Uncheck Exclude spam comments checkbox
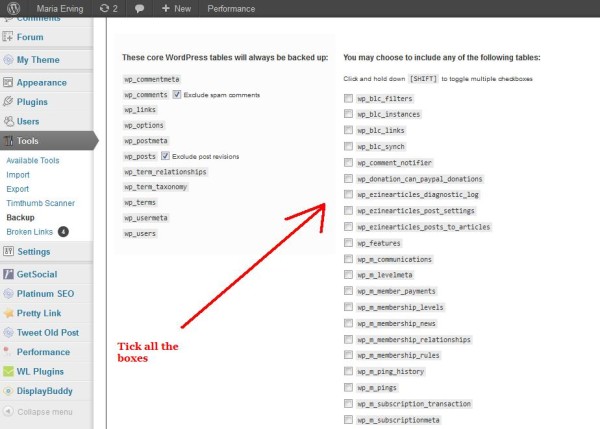 click(x=176, y=94)
